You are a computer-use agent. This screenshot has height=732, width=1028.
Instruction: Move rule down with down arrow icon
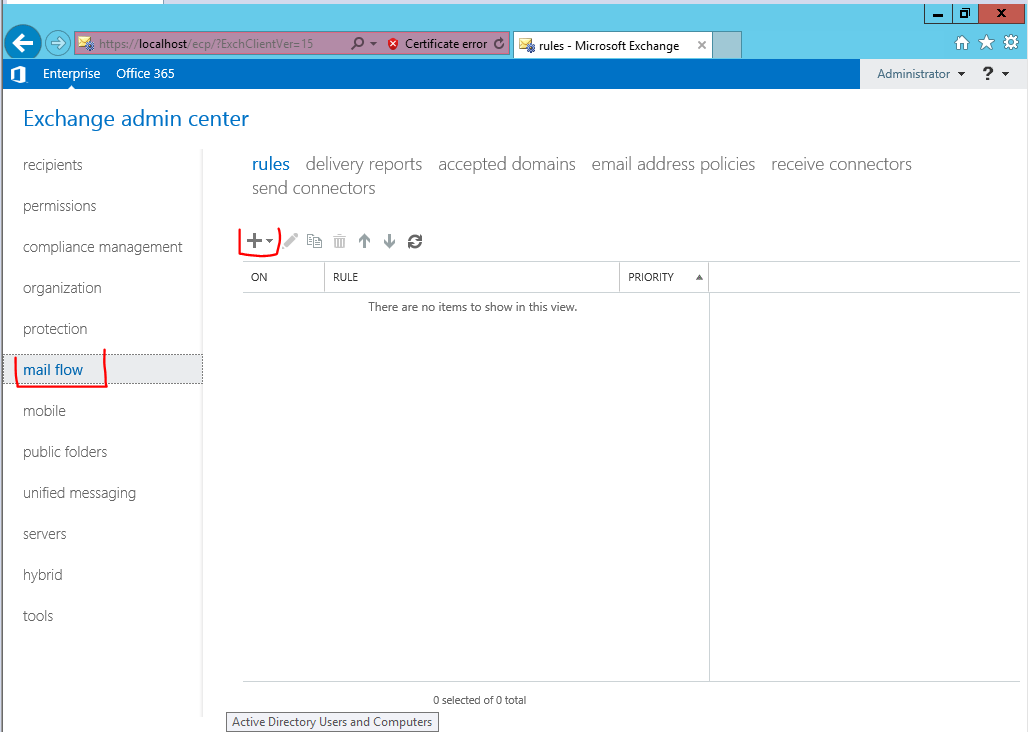[389, 241]
